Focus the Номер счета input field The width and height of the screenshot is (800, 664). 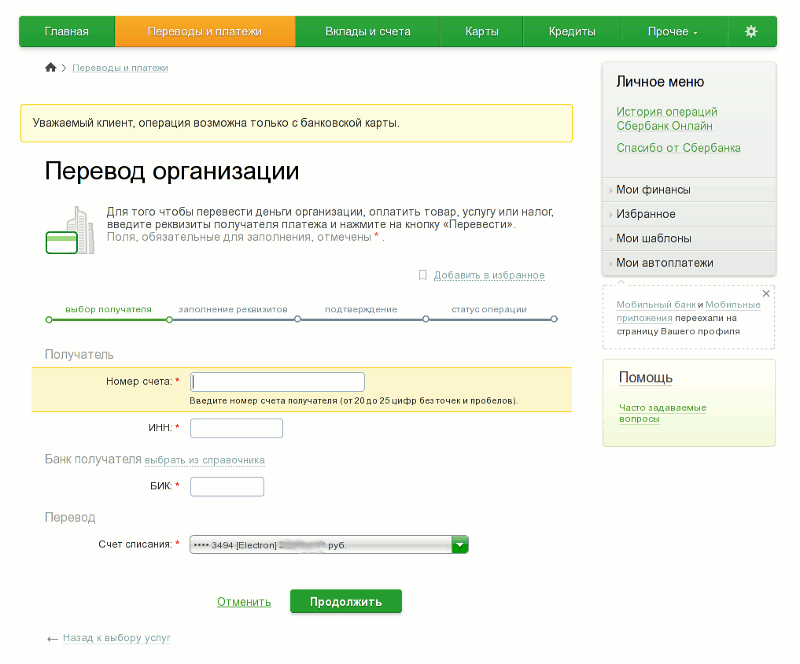pyautogui.click(x=277, y=381)
